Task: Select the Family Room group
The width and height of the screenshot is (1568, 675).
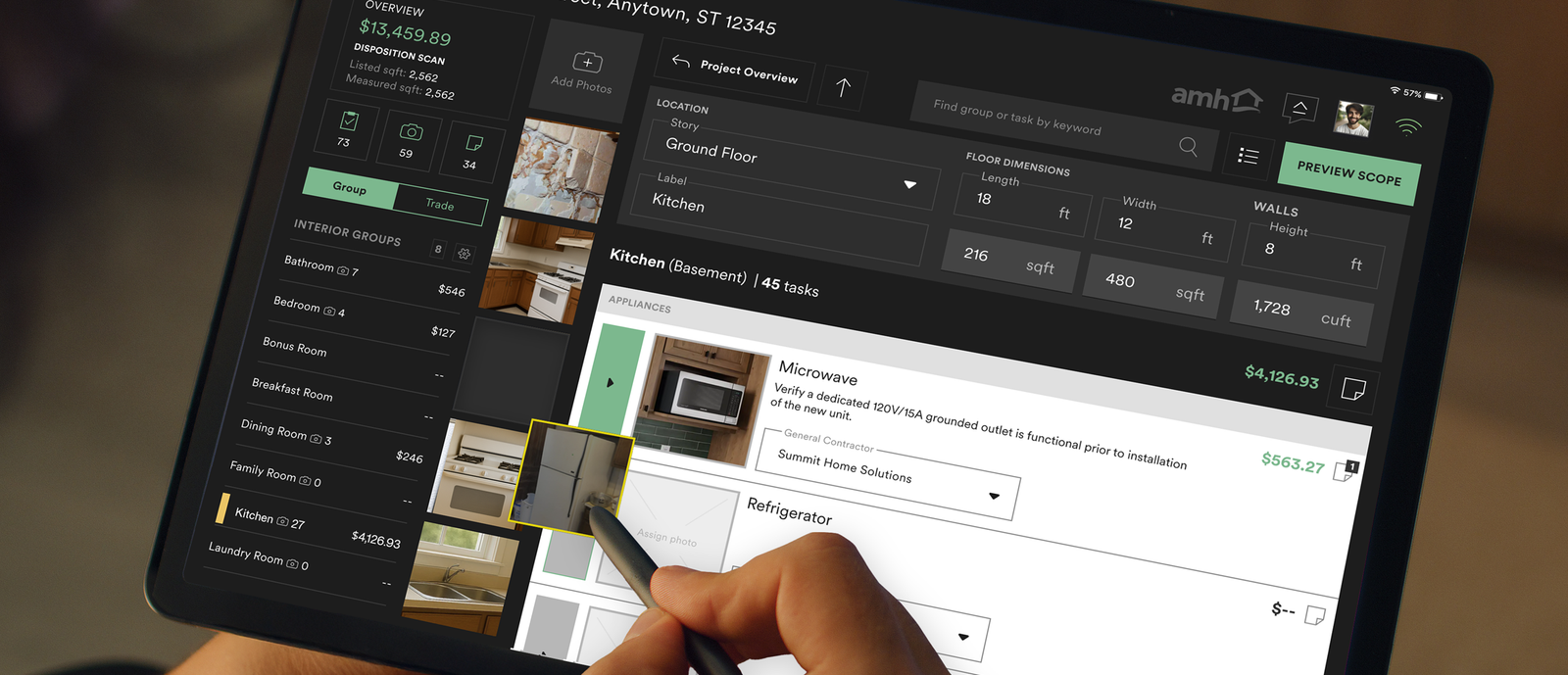Action: coord(318,485)
